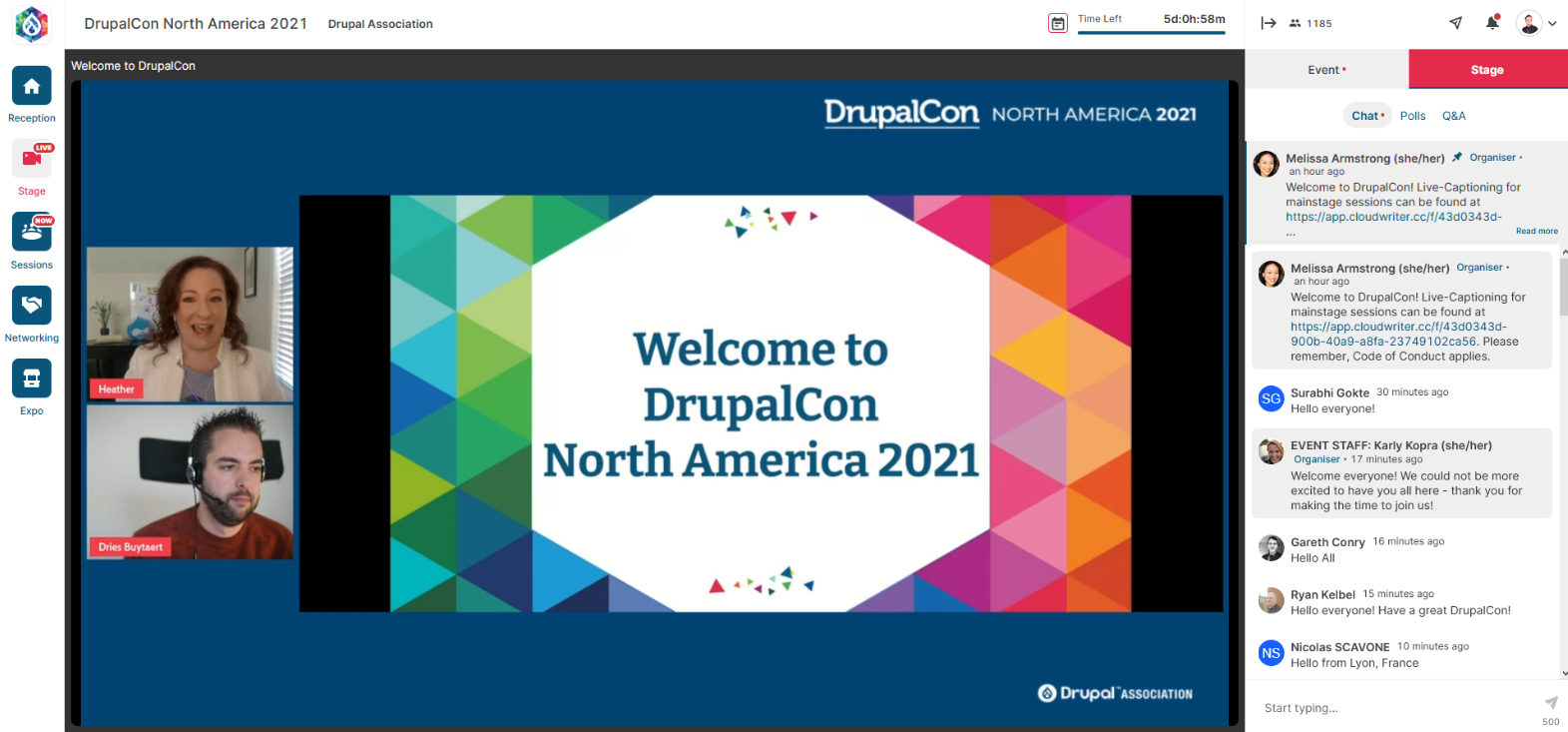Click the chat panel scrollbar
The height and width of the screenshot is (732, 1568).
[1563, 288]
